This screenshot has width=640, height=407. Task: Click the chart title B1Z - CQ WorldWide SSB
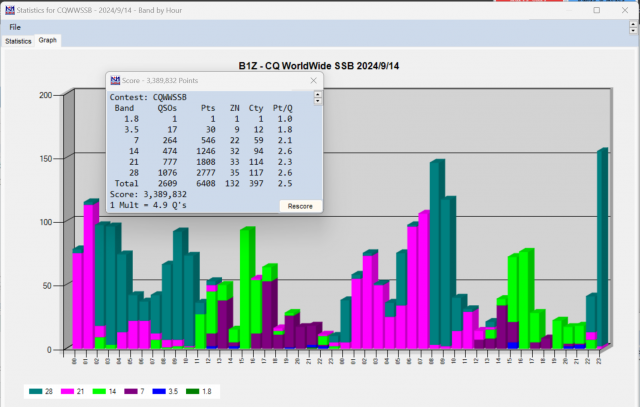pyautogui.click(x=319, y=66)
